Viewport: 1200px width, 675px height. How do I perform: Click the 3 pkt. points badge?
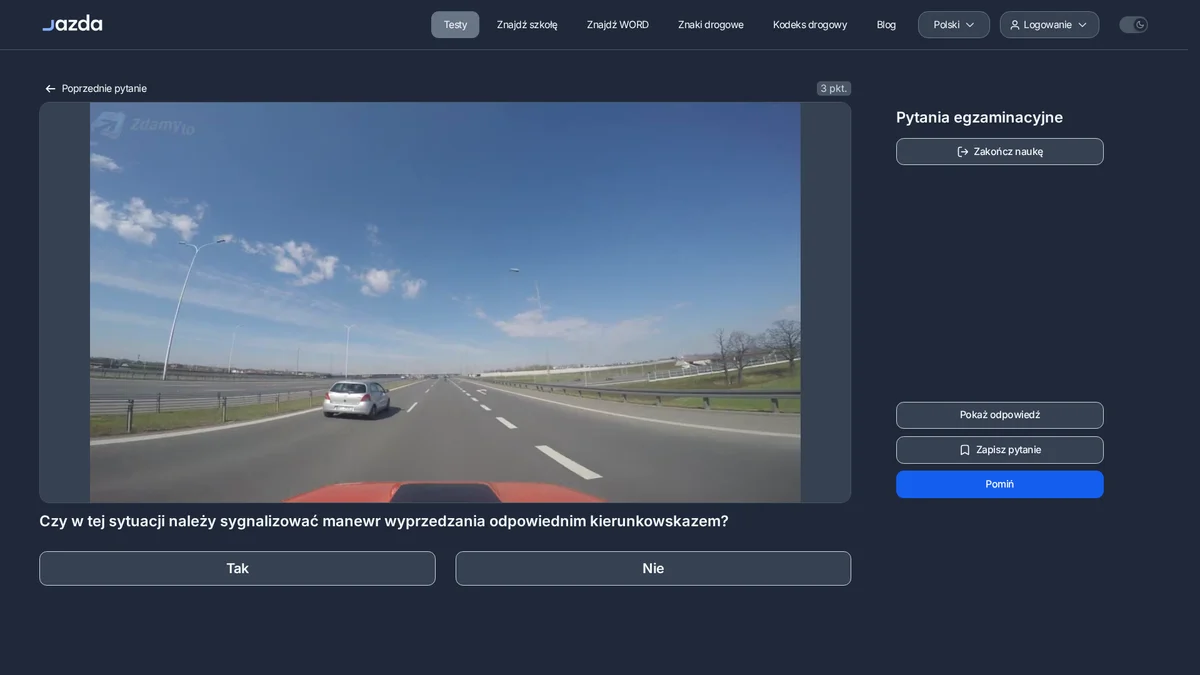834,89
